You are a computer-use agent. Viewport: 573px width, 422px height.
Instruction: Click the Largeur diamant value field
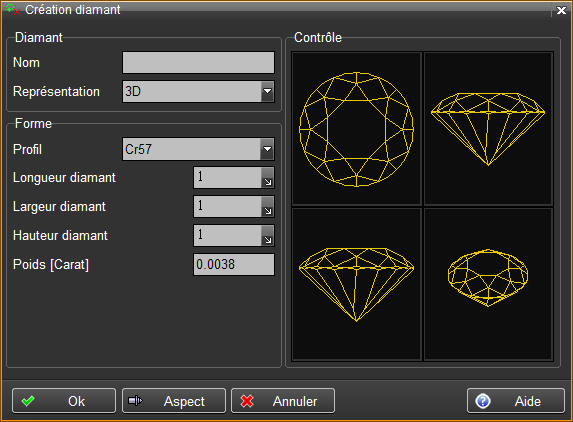click(x=227, y=206)
